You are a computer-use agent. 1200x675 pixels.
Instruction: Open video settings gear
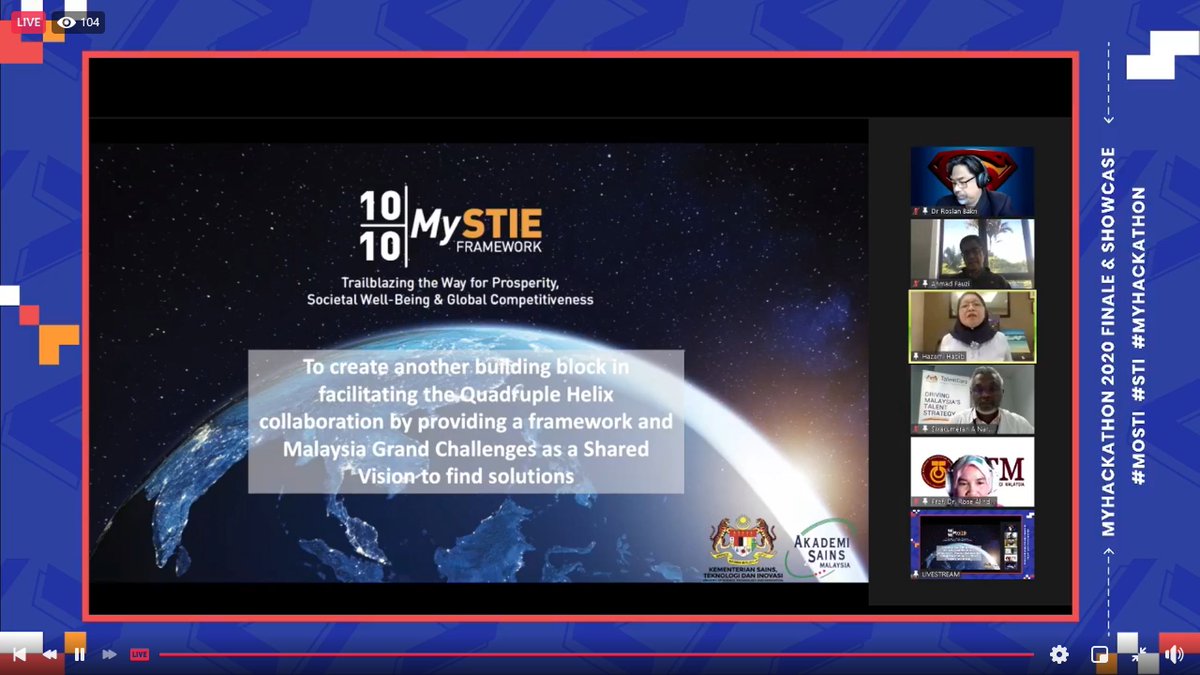[1059, 655]
